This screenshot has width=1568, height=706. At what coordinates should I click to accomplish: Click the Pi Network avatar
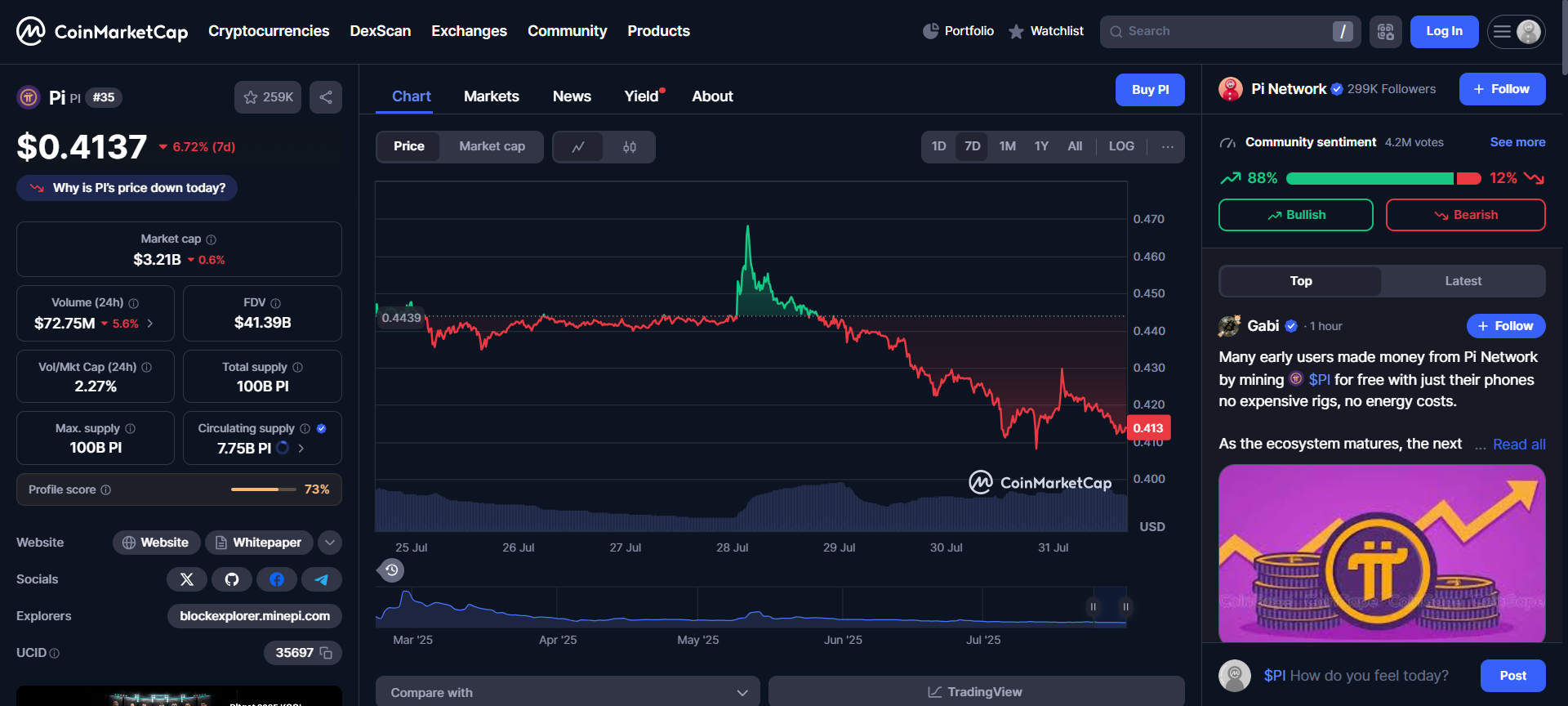point(1231,89)
